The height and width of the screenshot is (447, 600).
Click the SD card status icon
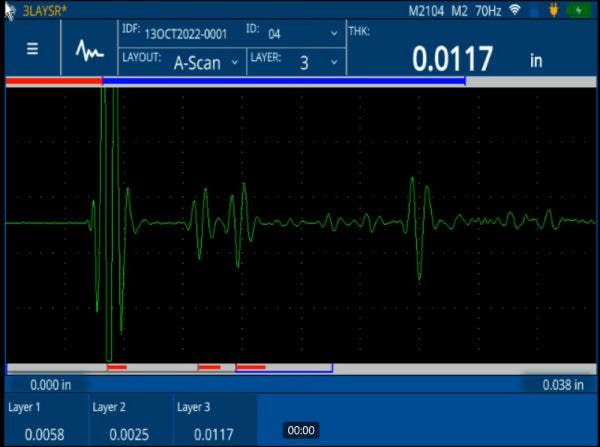click(534, 9)
